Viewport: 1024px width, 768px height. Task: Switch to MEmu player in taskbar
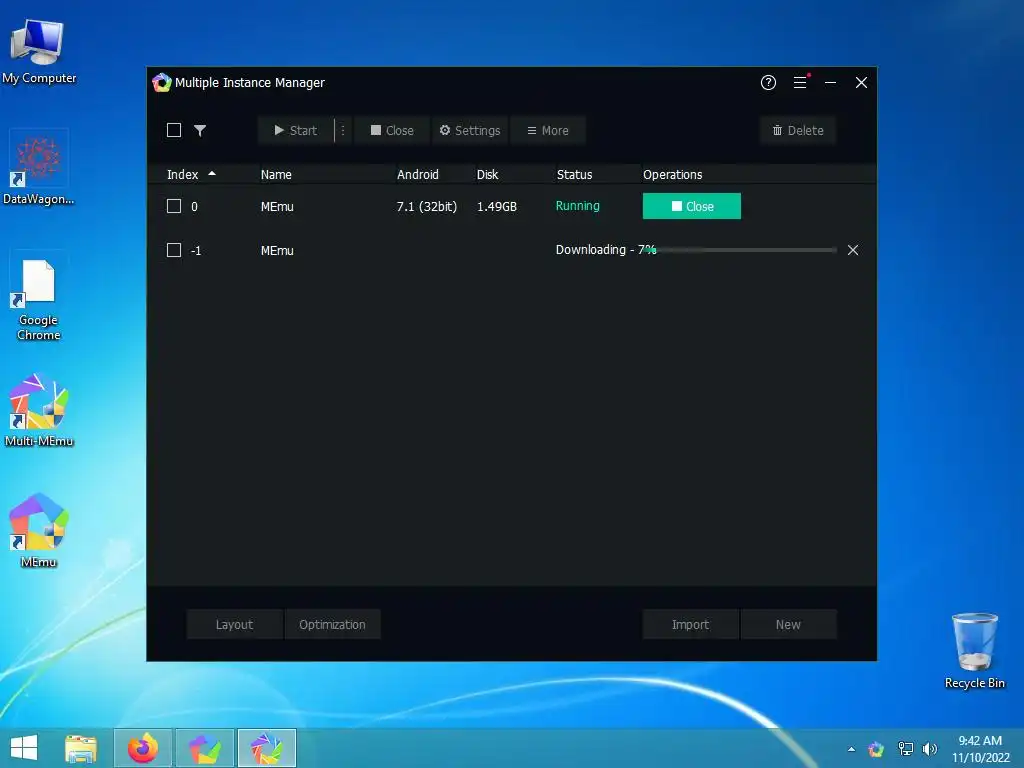pyautogui.click(x=204, y=748)
